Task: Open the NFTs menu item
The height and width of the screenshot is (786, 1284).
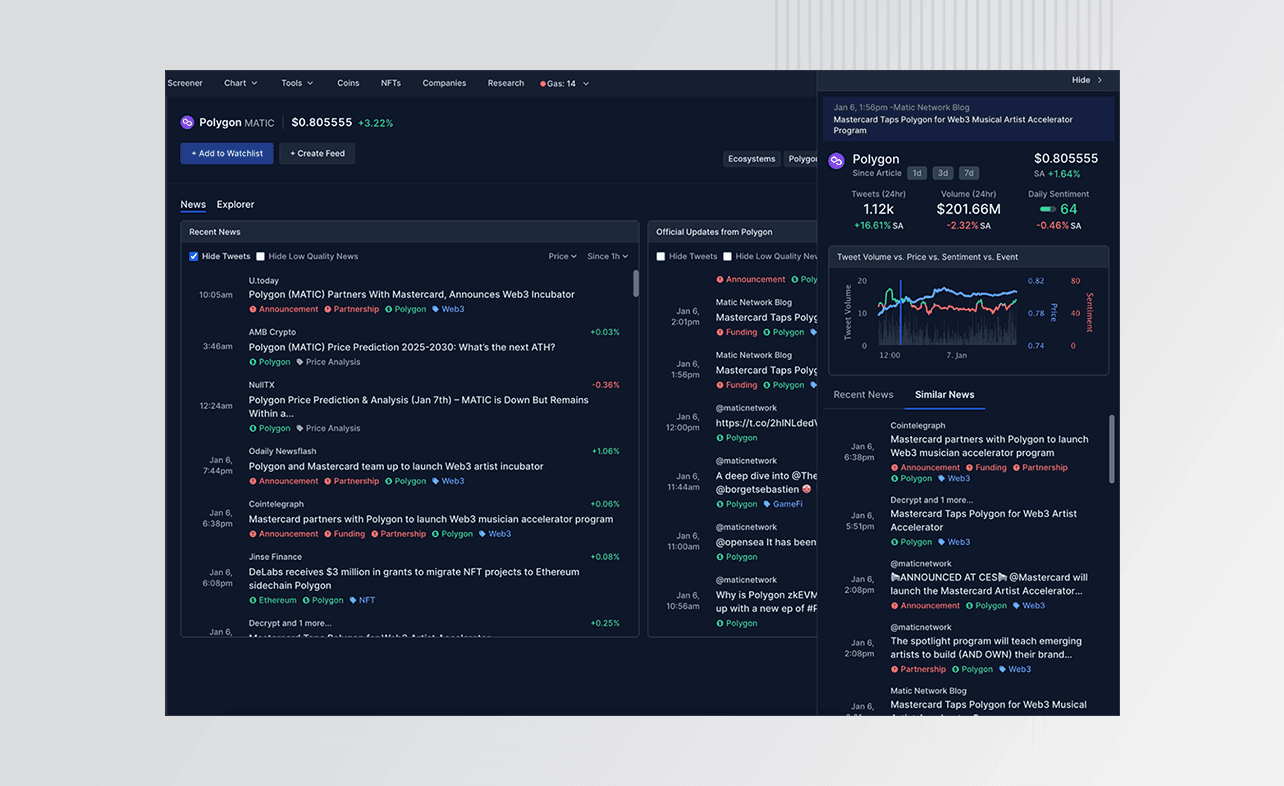Action: click(x=391, y=83)
